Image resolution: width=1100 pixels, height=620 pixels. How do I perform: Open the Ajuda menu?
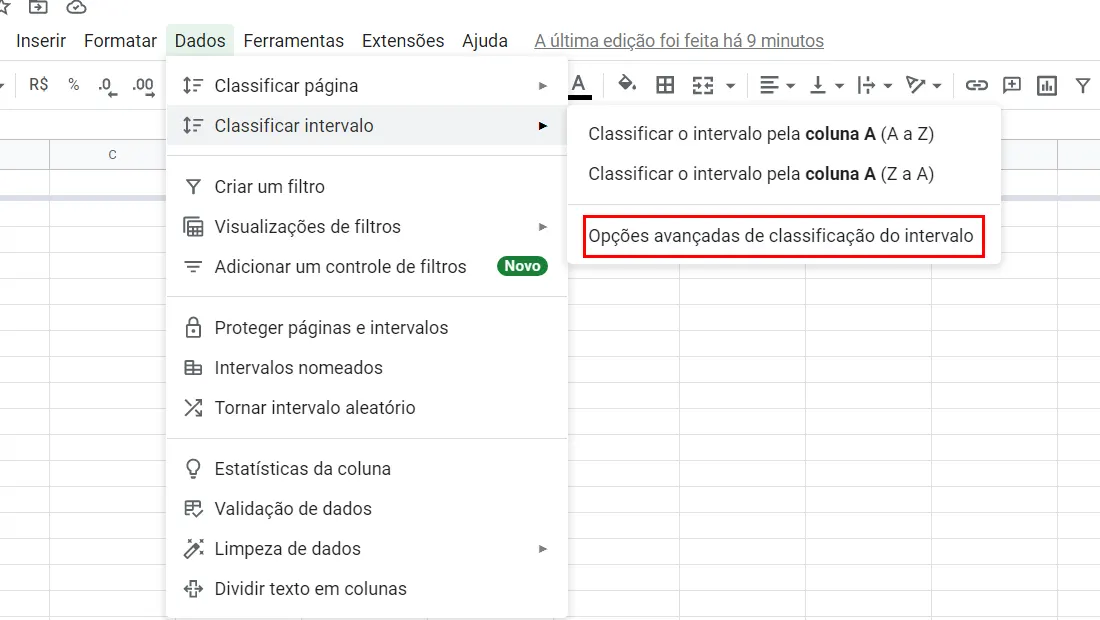[x=485, y=41]
